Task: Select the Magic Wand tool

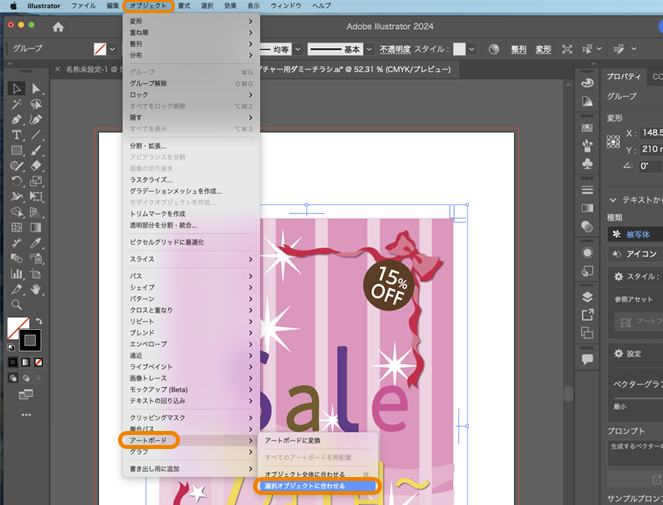Action: coord(16,104)
